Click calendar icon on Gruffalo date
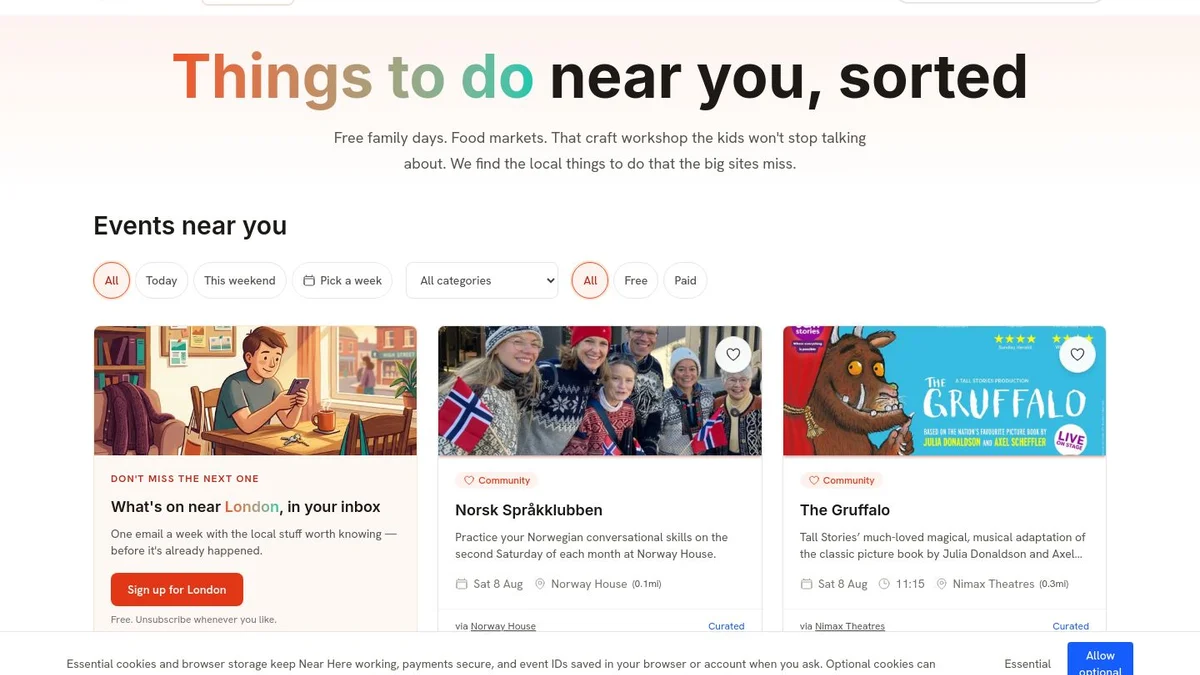 point(806,584)
